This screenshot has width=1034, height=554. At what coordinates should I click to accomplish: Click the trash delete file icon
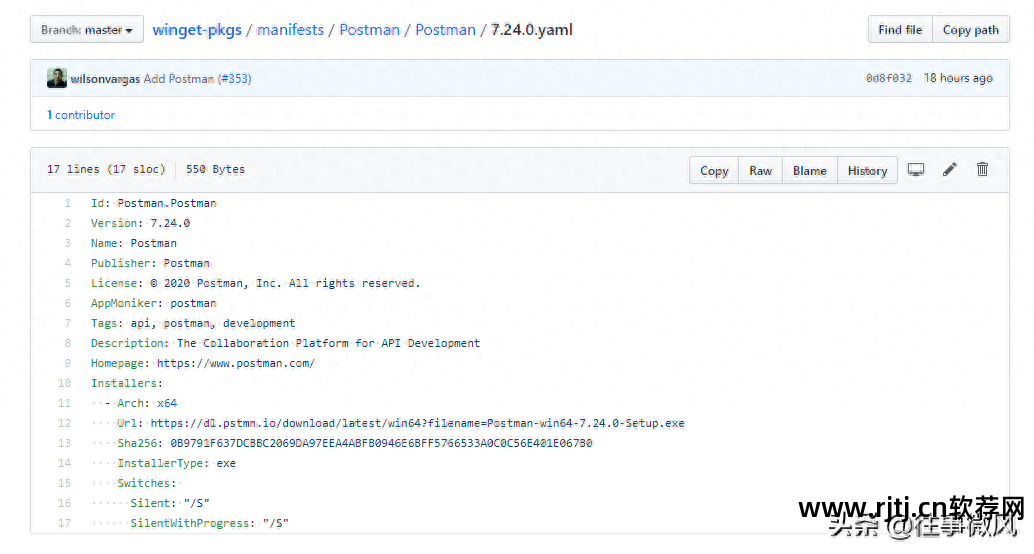point(982,170)
